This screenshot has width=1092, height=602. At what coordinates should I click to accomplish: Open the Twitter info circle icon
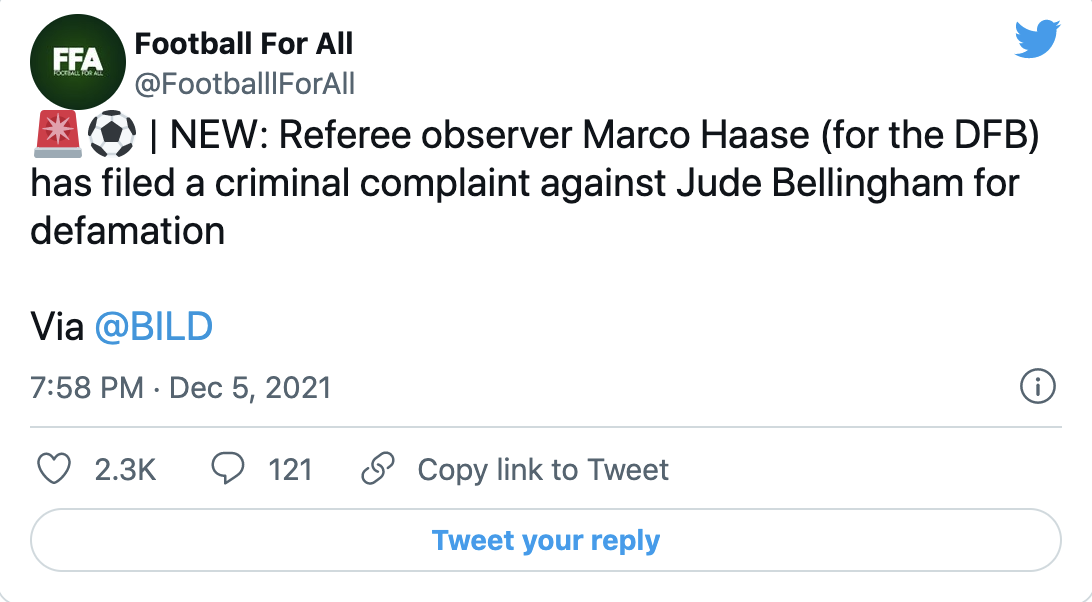click(x=1038, y=387)
